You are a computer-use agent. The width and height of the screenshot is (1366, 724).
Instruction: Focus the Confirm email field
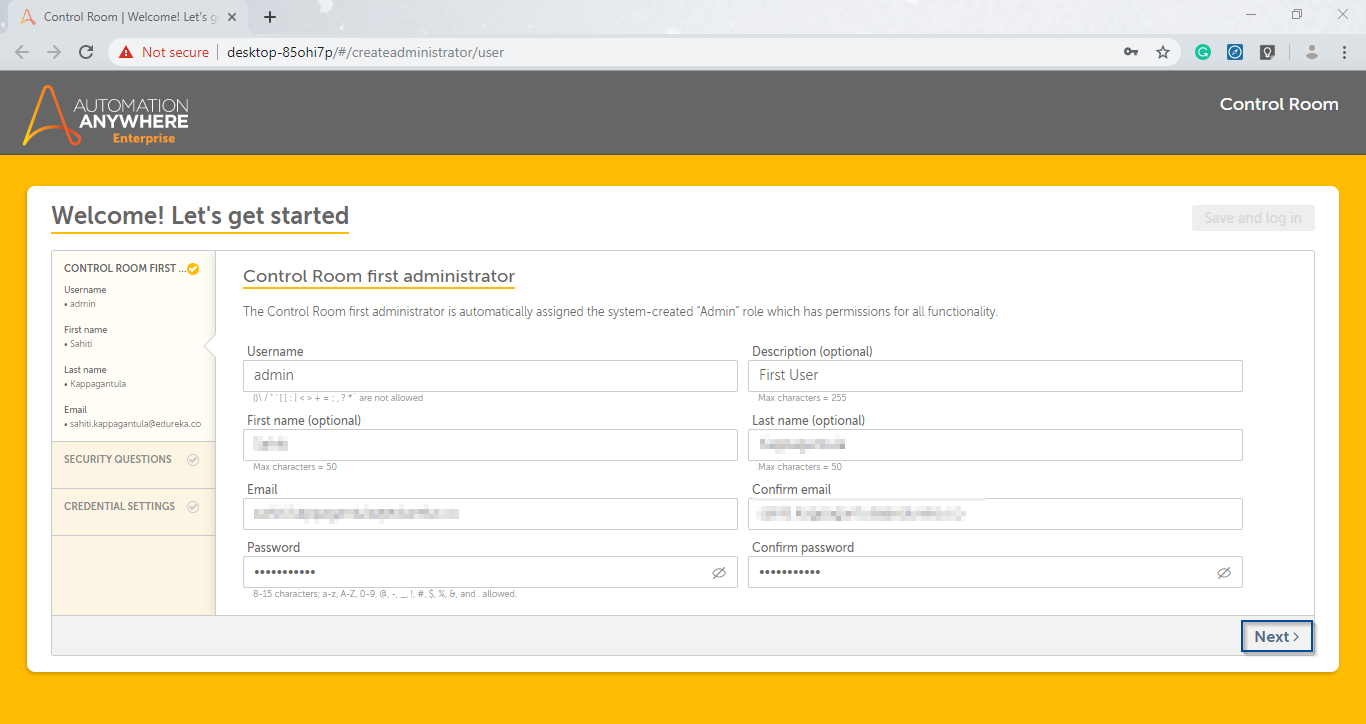995,514
